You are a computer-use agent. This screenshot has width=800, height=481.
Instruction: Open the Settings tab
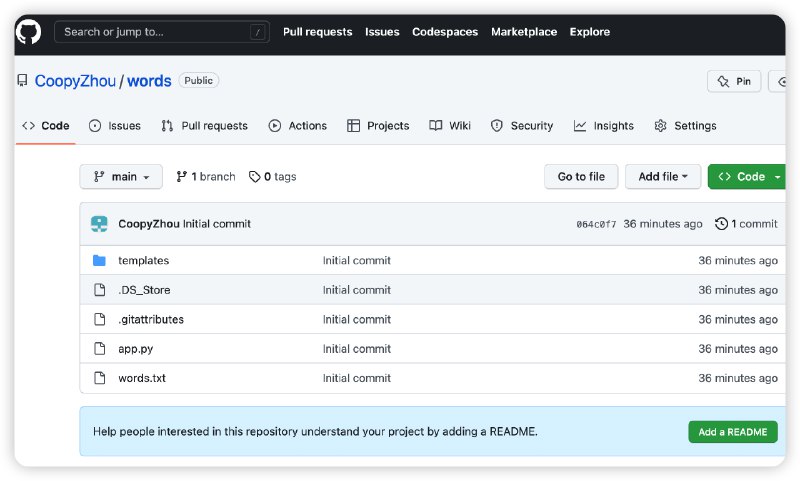[685, 126]
